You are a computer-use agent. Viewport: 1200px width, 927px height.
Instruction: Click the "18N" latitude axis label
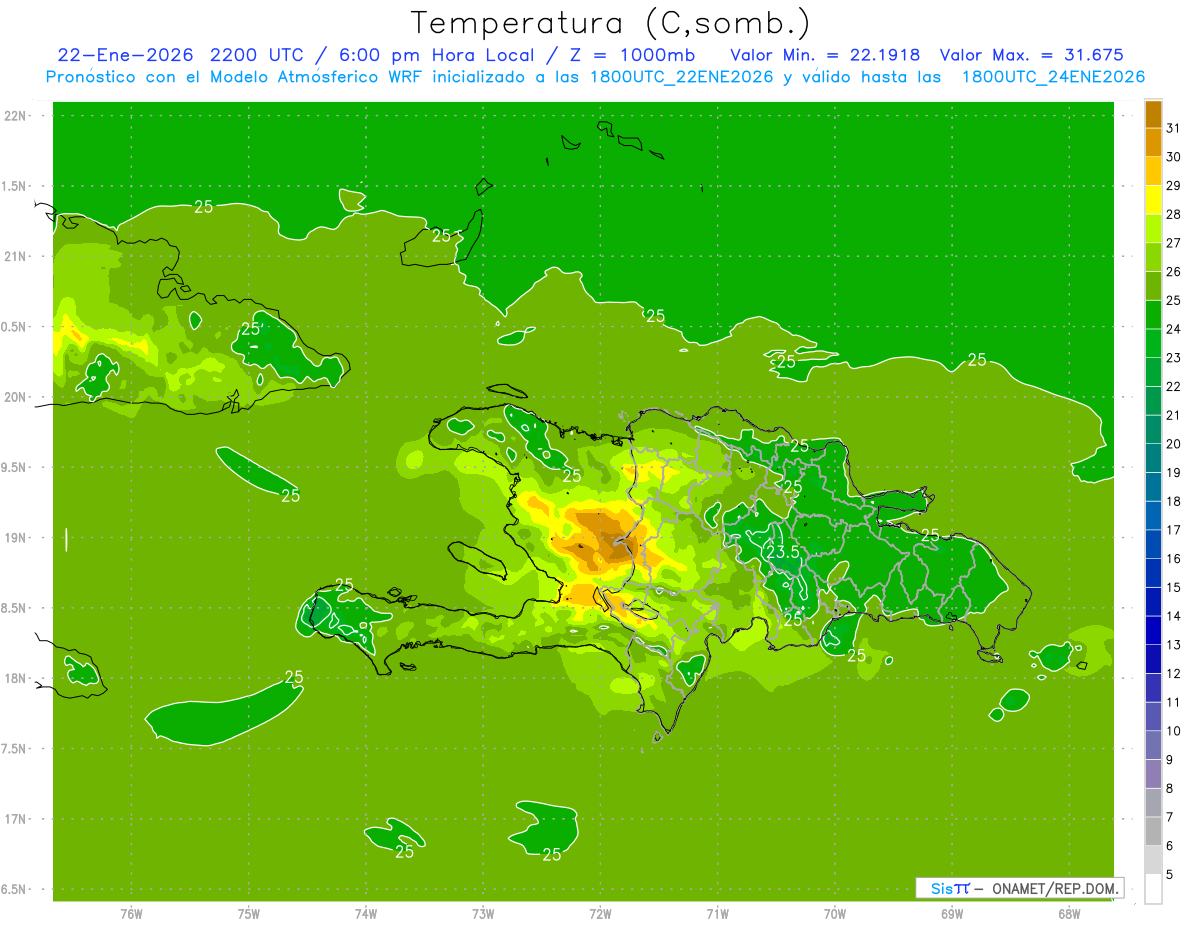pyautogui.click(x=15, y=678)
